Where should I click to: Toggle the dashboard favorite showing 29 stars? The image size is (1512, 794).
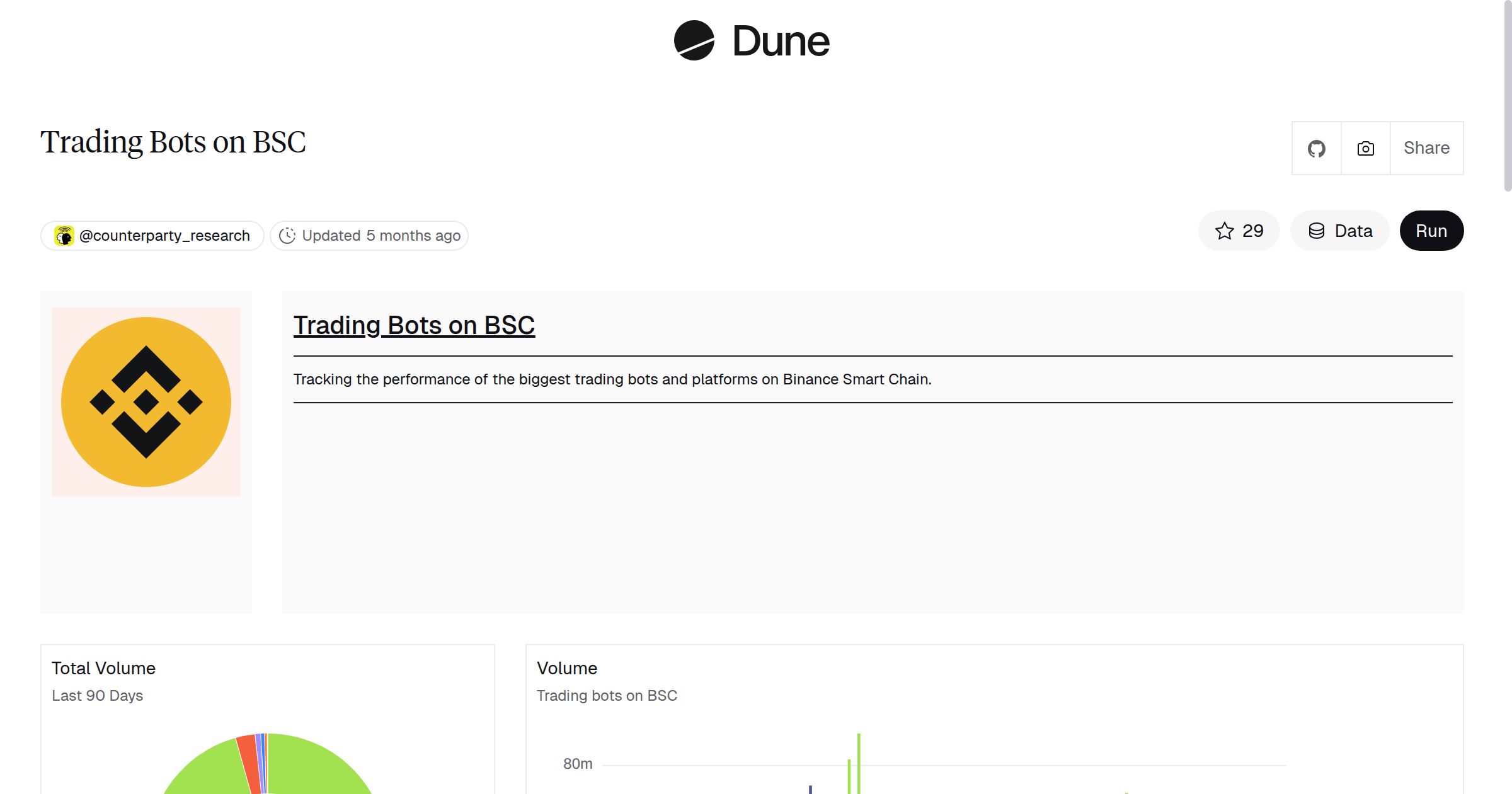tap(1239, 231)
